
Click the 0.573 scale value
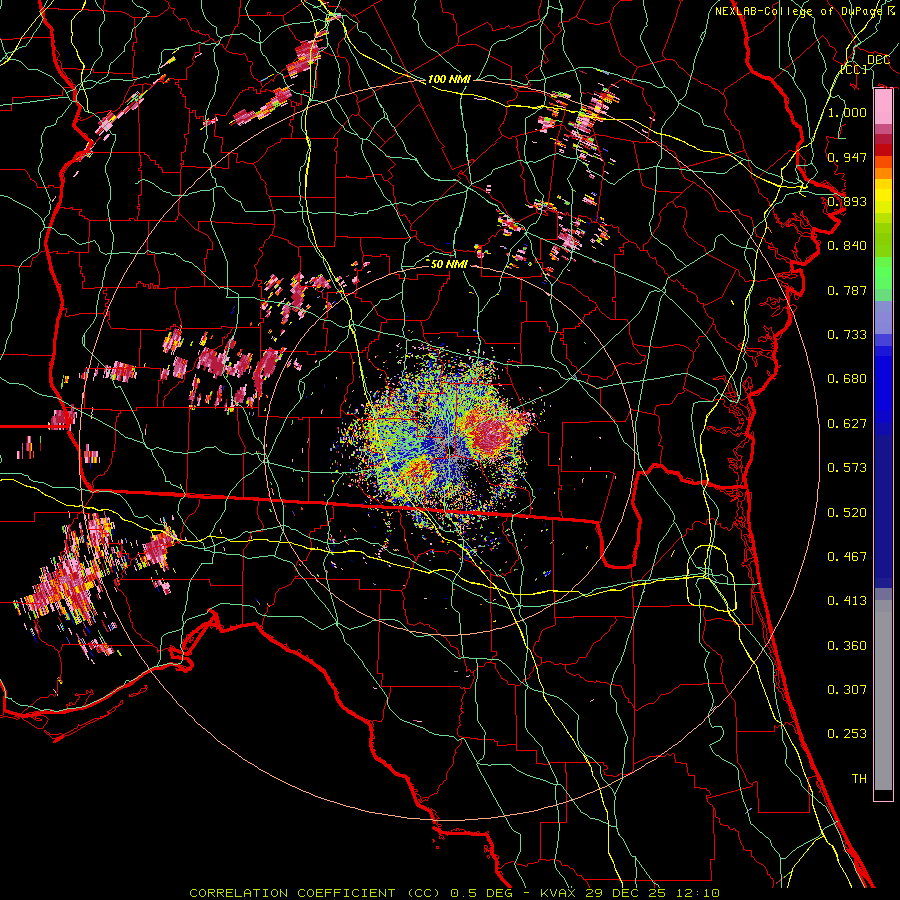point(847,467)
